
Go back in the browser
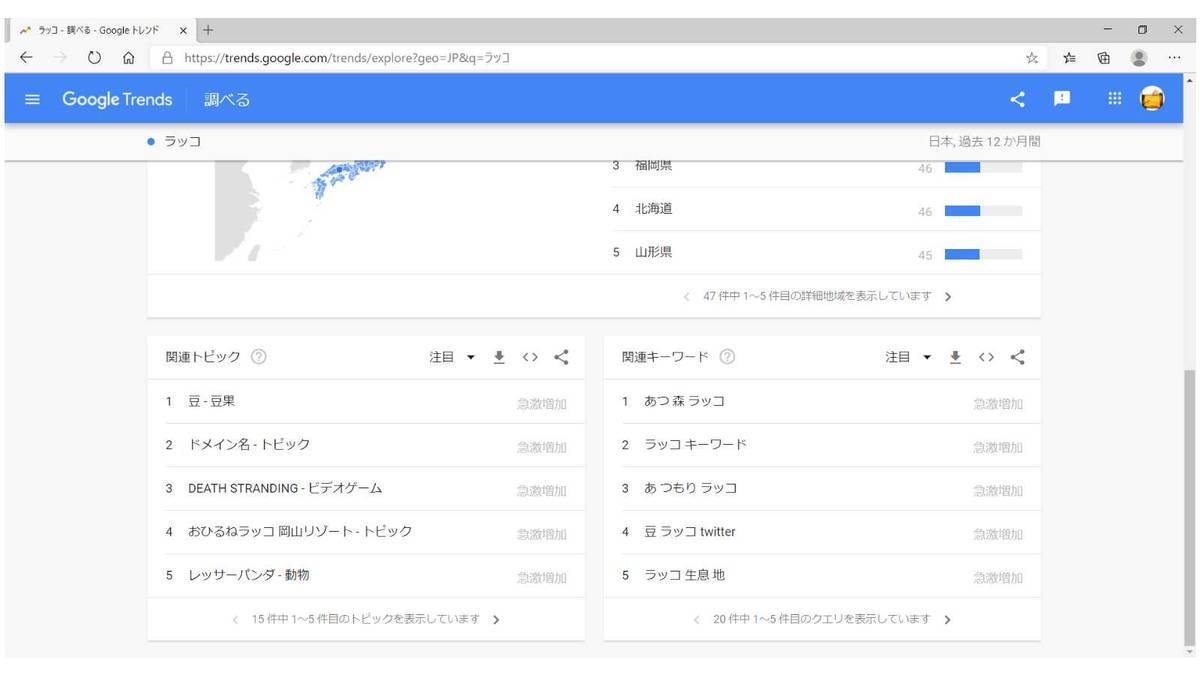pos(26,58)
